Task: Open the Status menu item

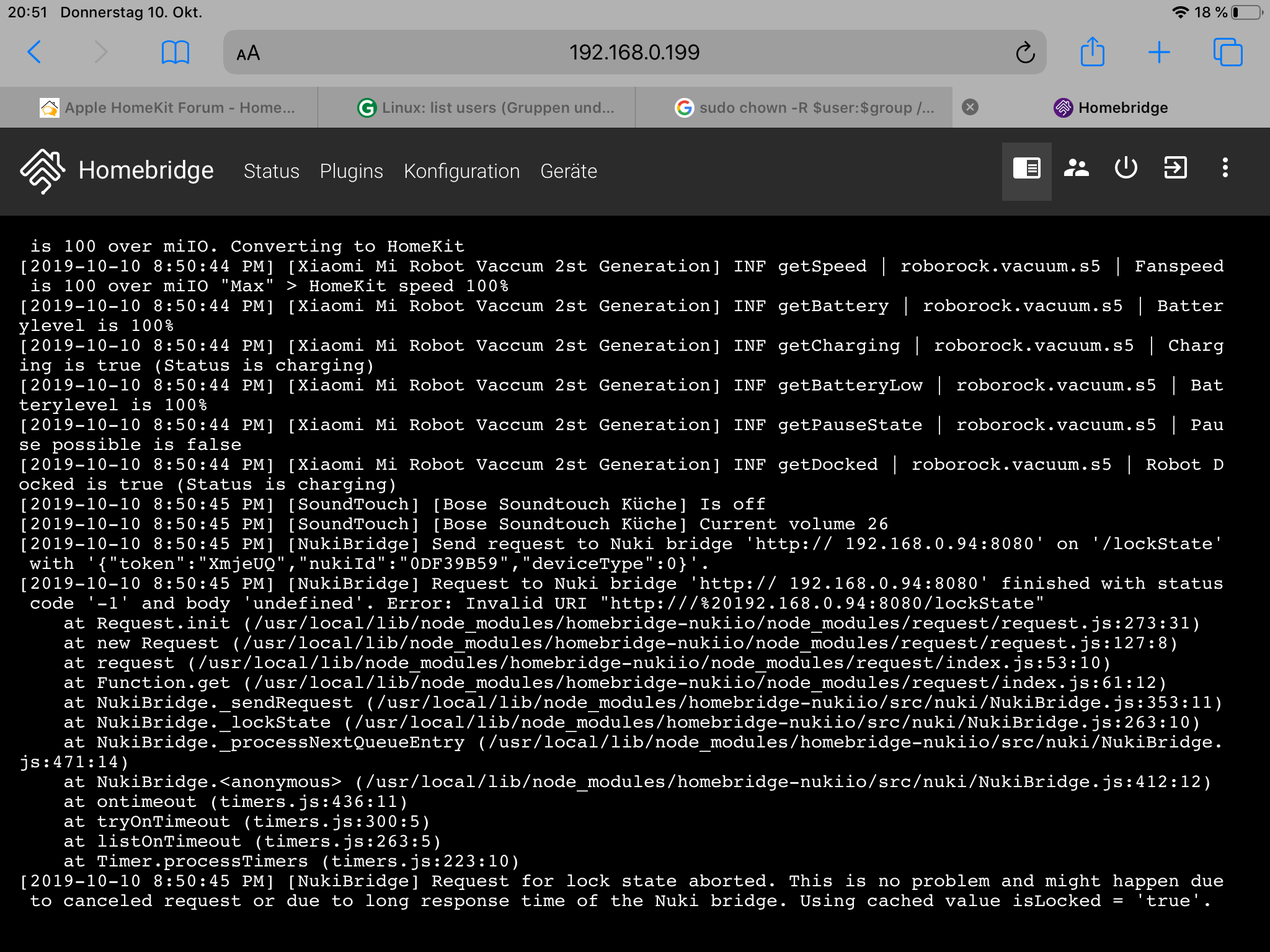Action: 271,171
